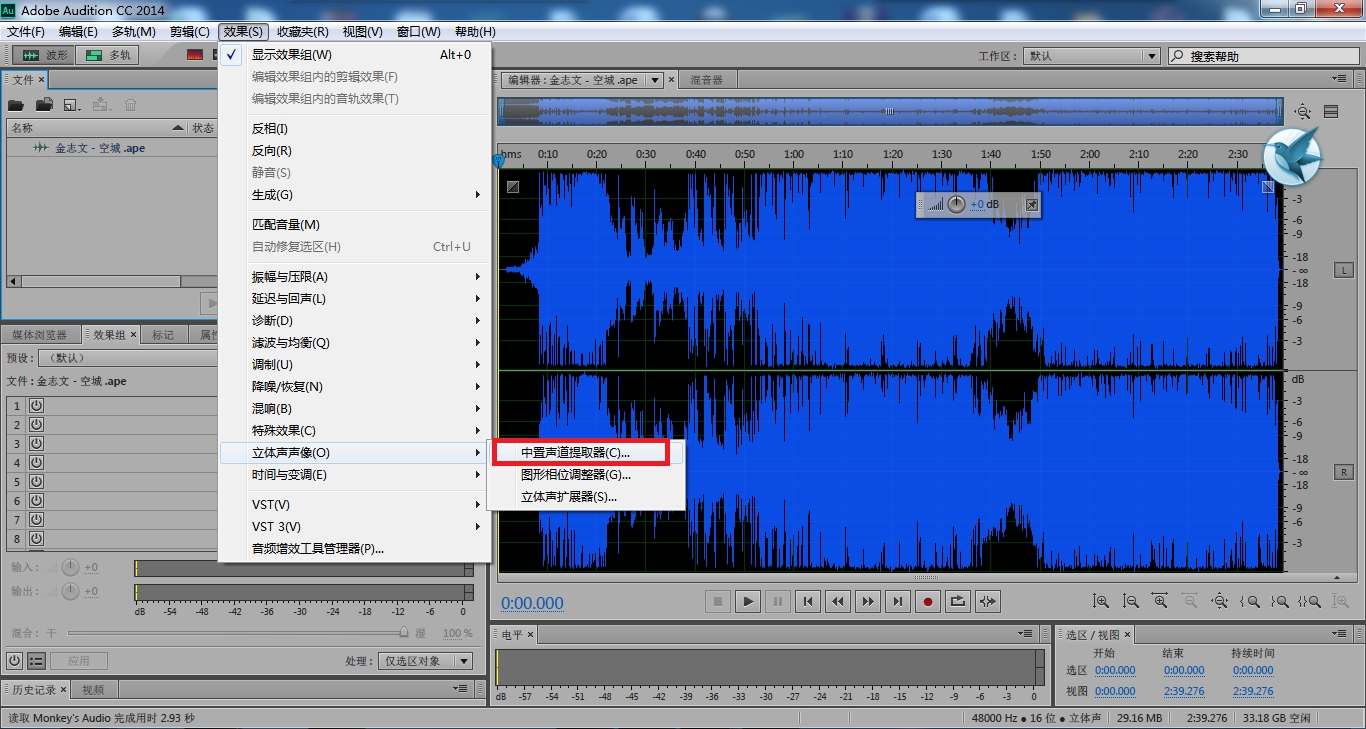Click zoom to out point icon
Viewport: 1366px width, 729px height.
click(1279, 601)
